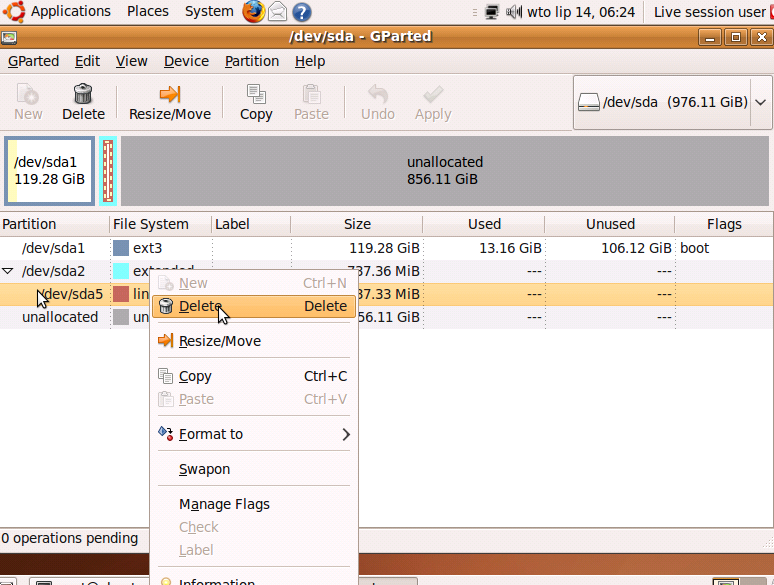
Task: Open the Help menu in GParted
Action: (x=310, y=61)
